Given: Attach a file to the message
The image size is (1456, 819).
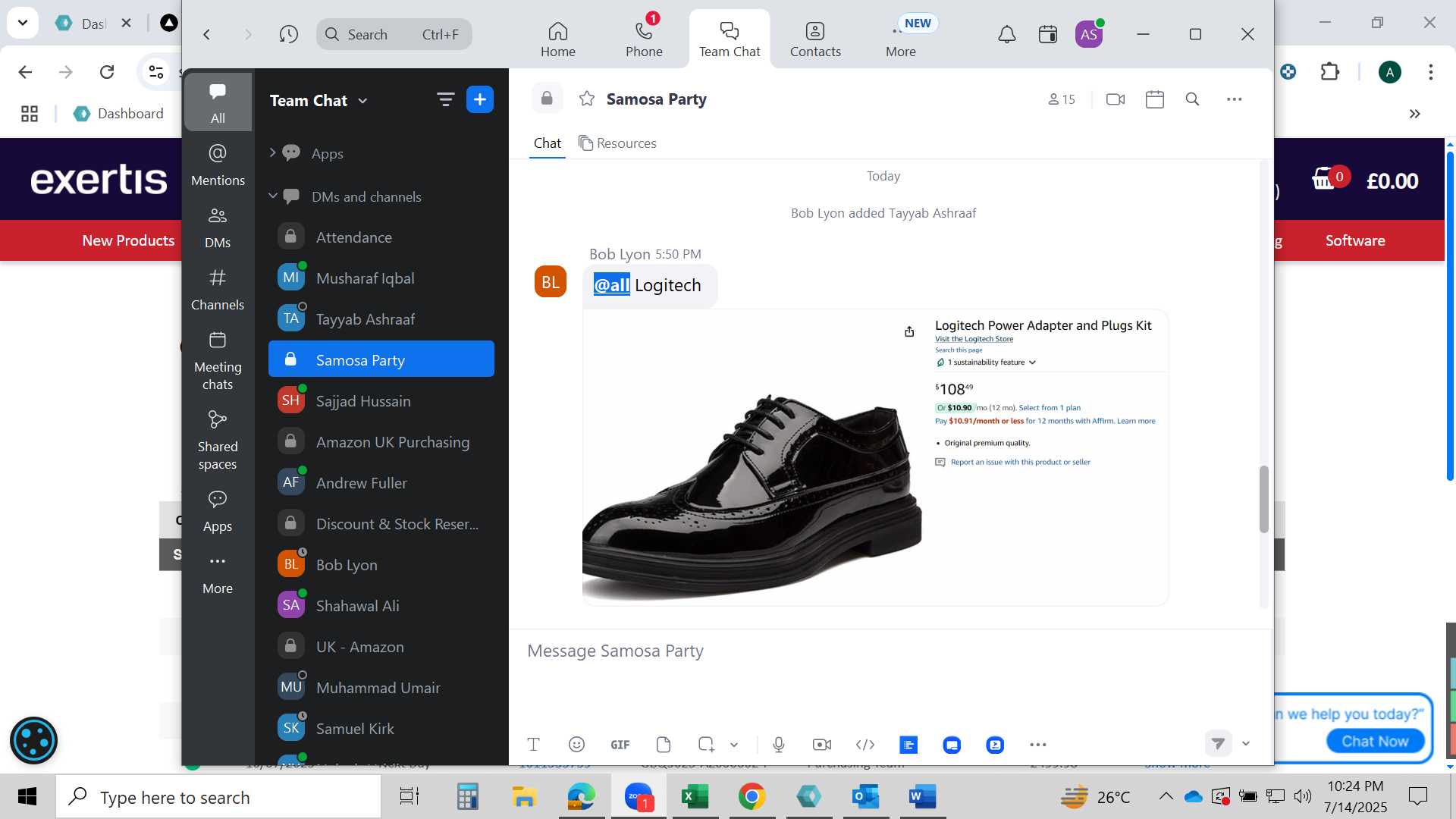Looking at the screenshot, I should pyautogui.click(x=663, y=745).
